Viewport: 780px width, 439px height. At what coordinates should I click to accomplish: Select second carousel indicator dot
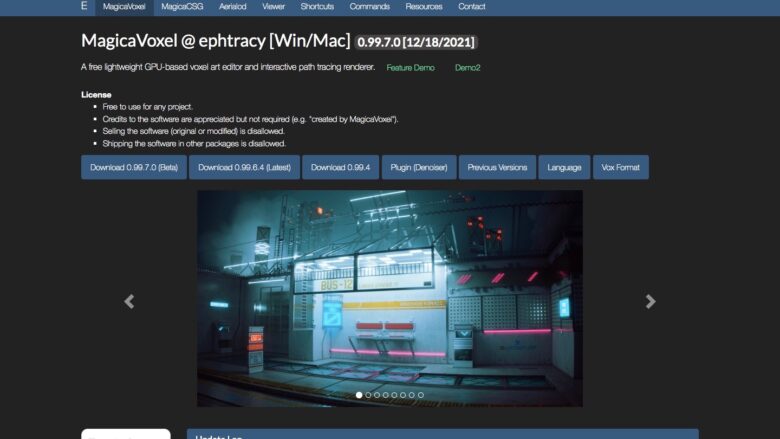(x=368, y=395)
